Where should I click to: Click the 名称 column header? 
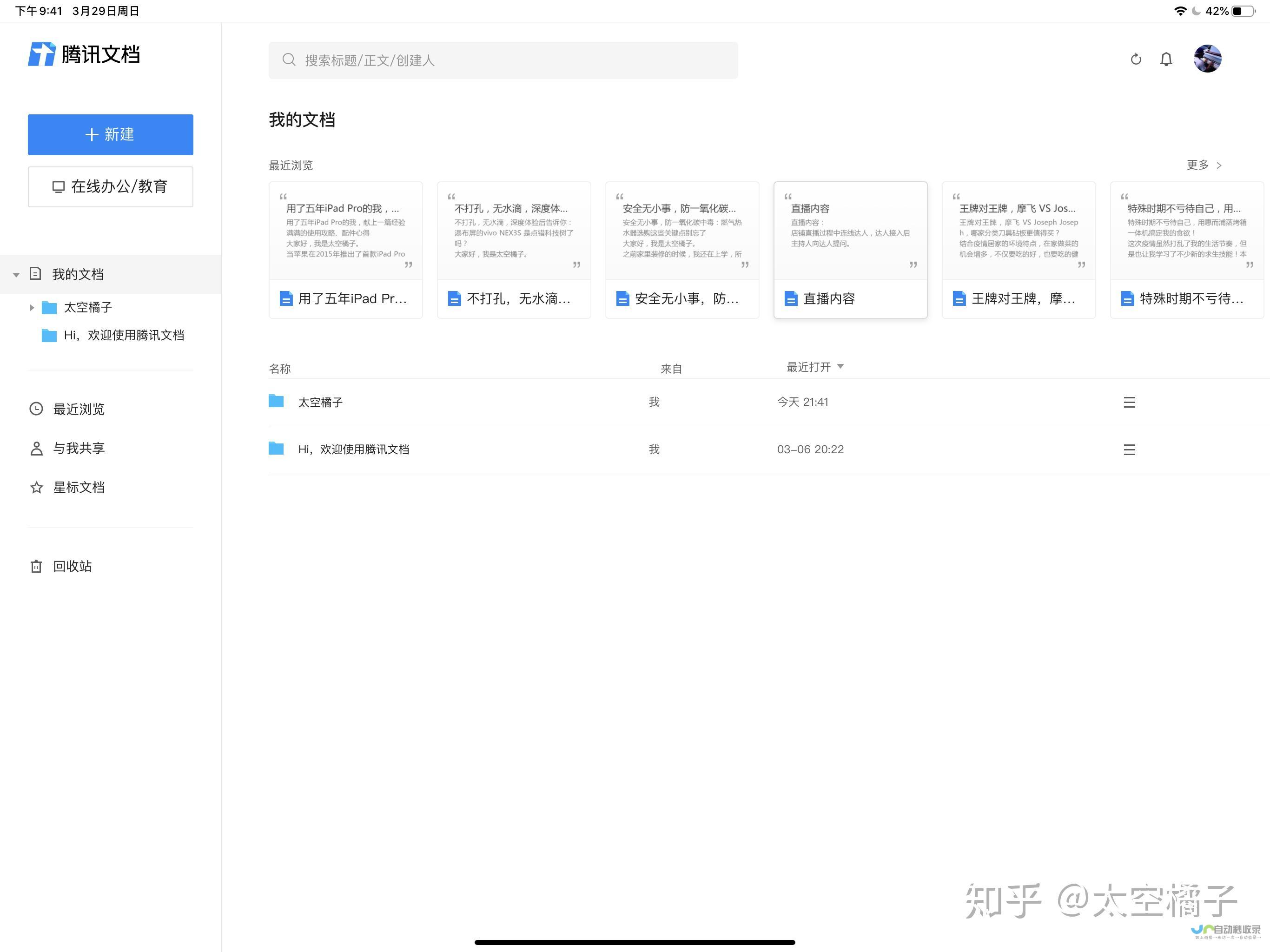(x=279, y=369)
